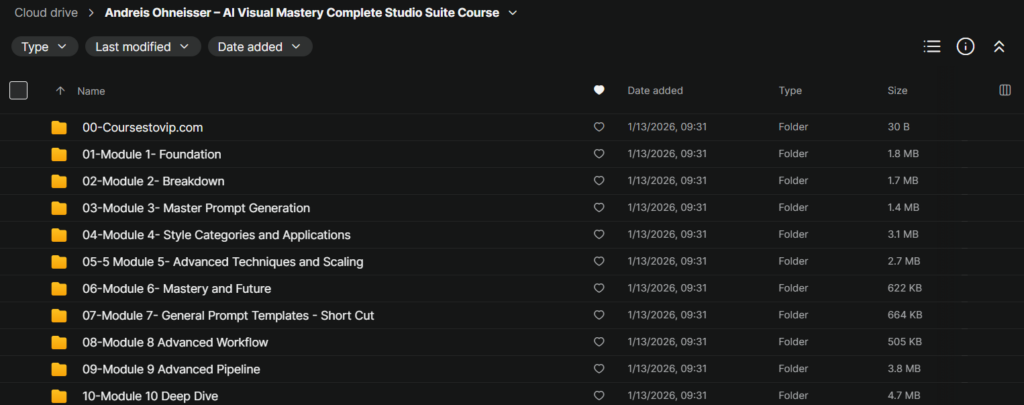The height and width of the screenshot is (405, 1024).
Task: Favorite the 04-Module 4 Style Categories folder
Action: tap(599, 235)
